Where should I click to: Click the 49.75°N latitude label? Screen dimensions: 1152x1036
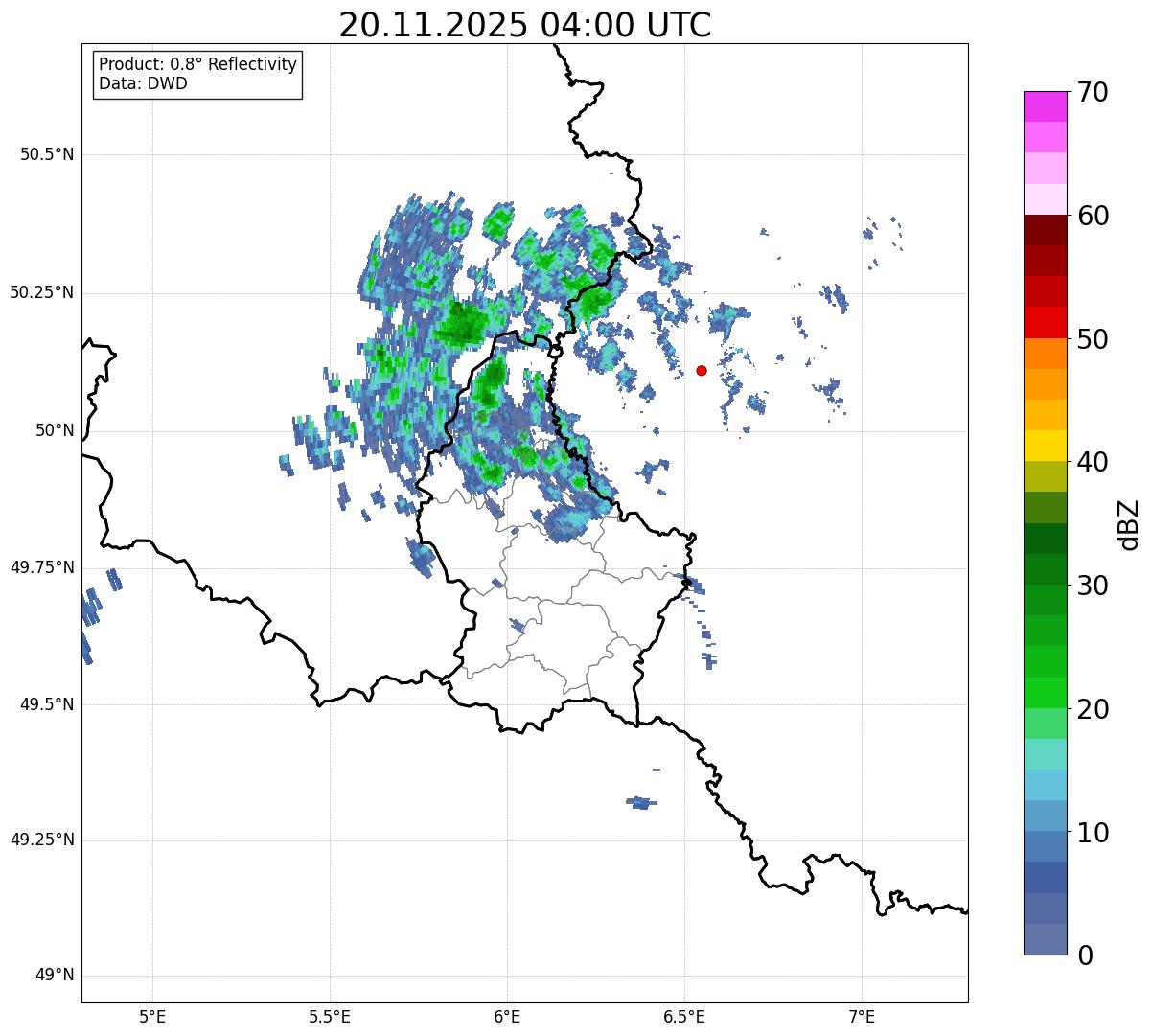click(x=42, y=567)
